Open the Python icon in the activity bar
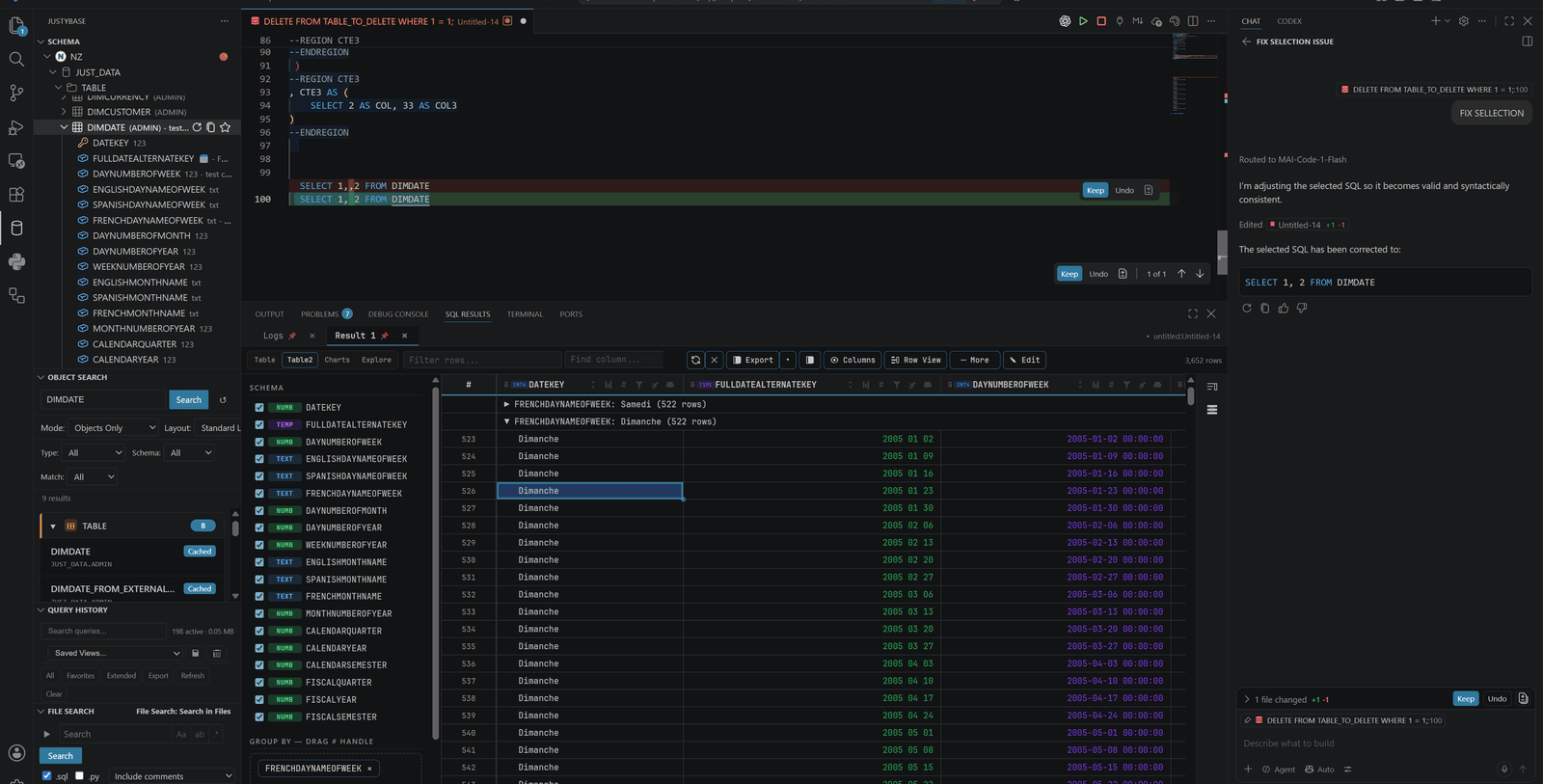Viewport: 1543px width, 784px height. coord(16,261)
